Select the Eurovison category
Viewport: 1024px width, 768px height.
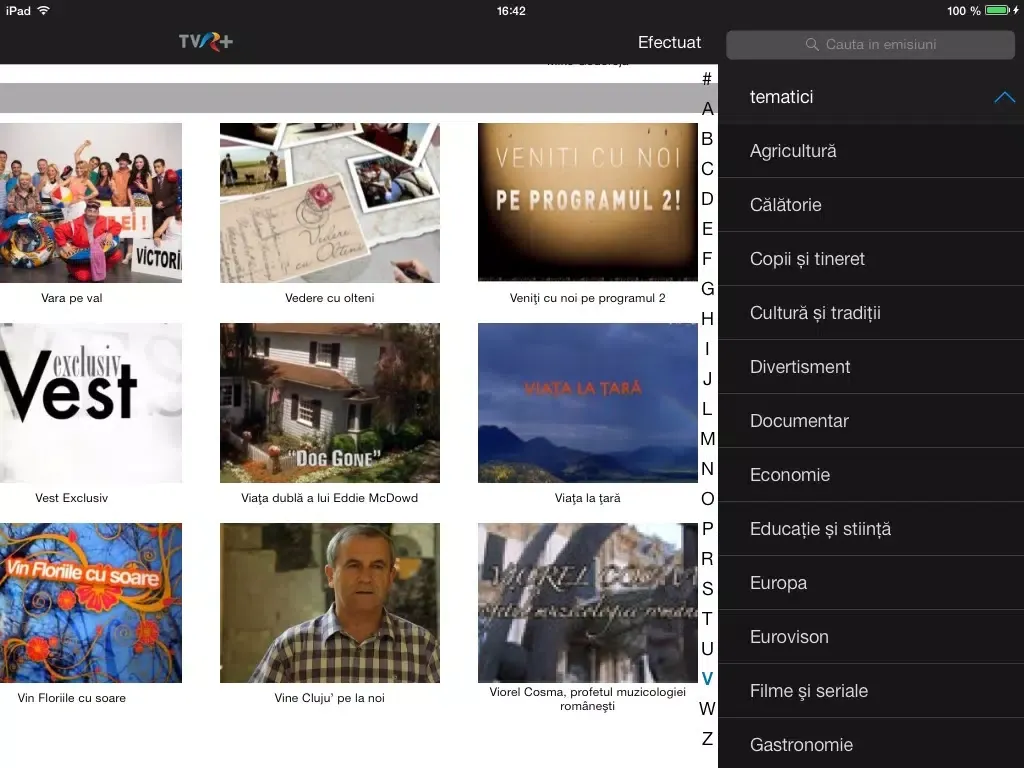pos(871,637)
